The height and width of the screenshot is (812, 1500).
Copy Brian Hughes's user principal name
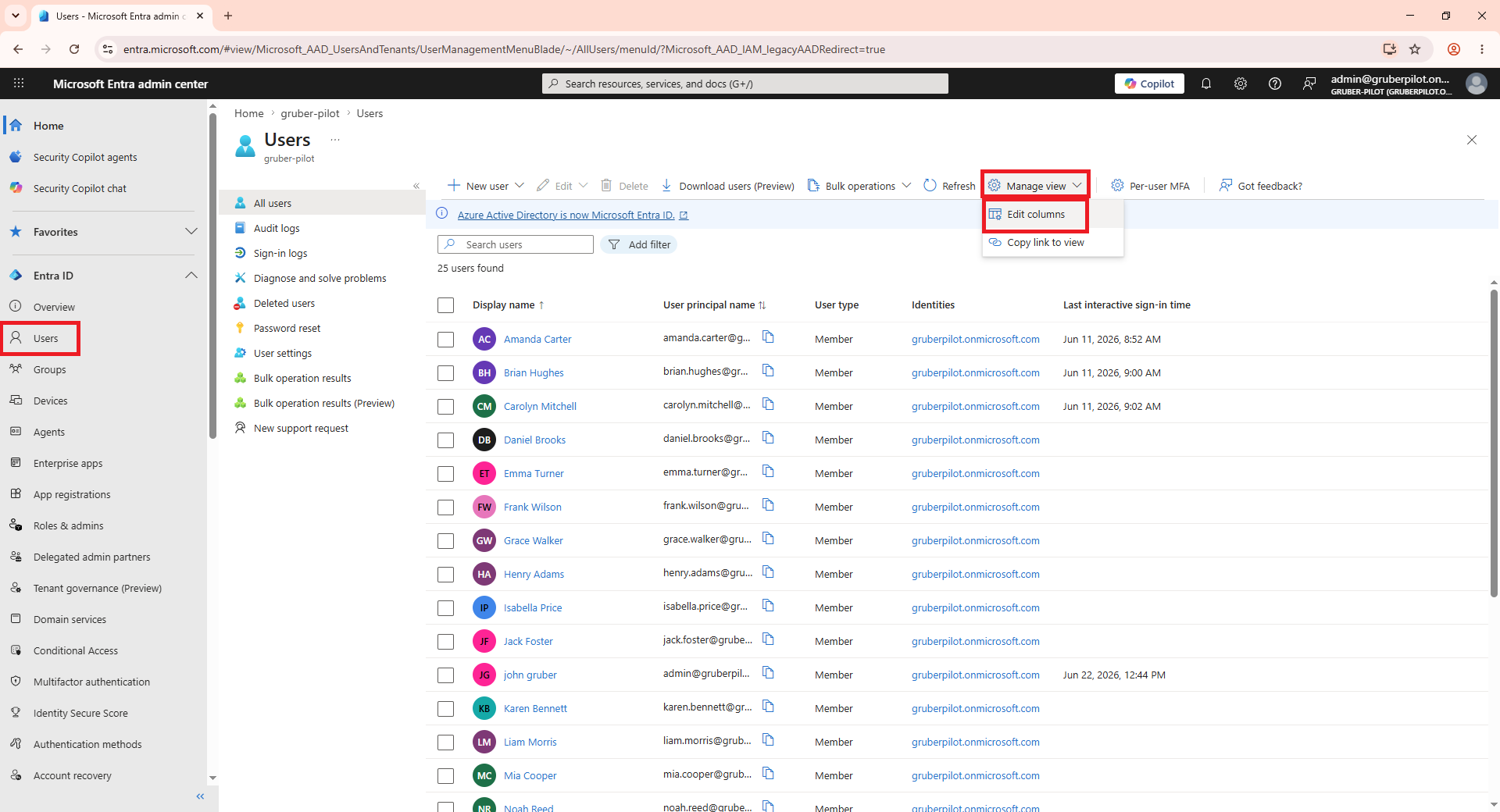point(768,371)
